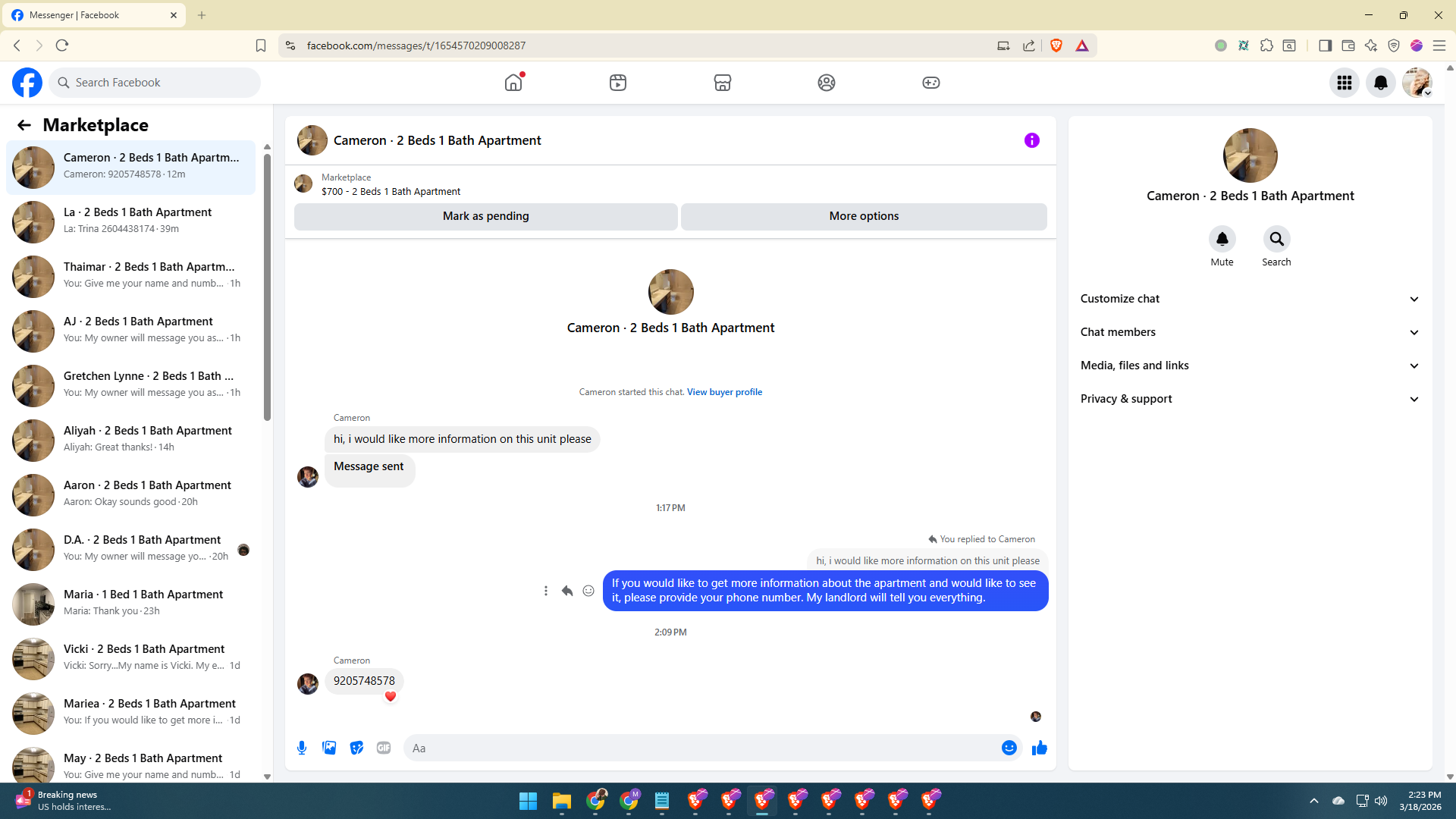
Task: Open the View buyer profile link
Action: pos(724,392)
